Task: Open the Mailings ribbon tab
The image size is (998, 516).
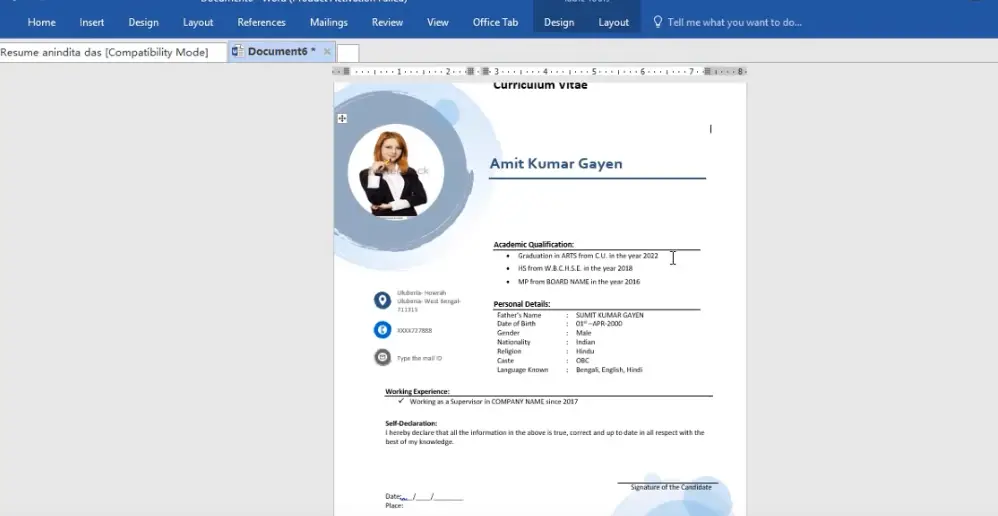Action: (x=328, y=22)
